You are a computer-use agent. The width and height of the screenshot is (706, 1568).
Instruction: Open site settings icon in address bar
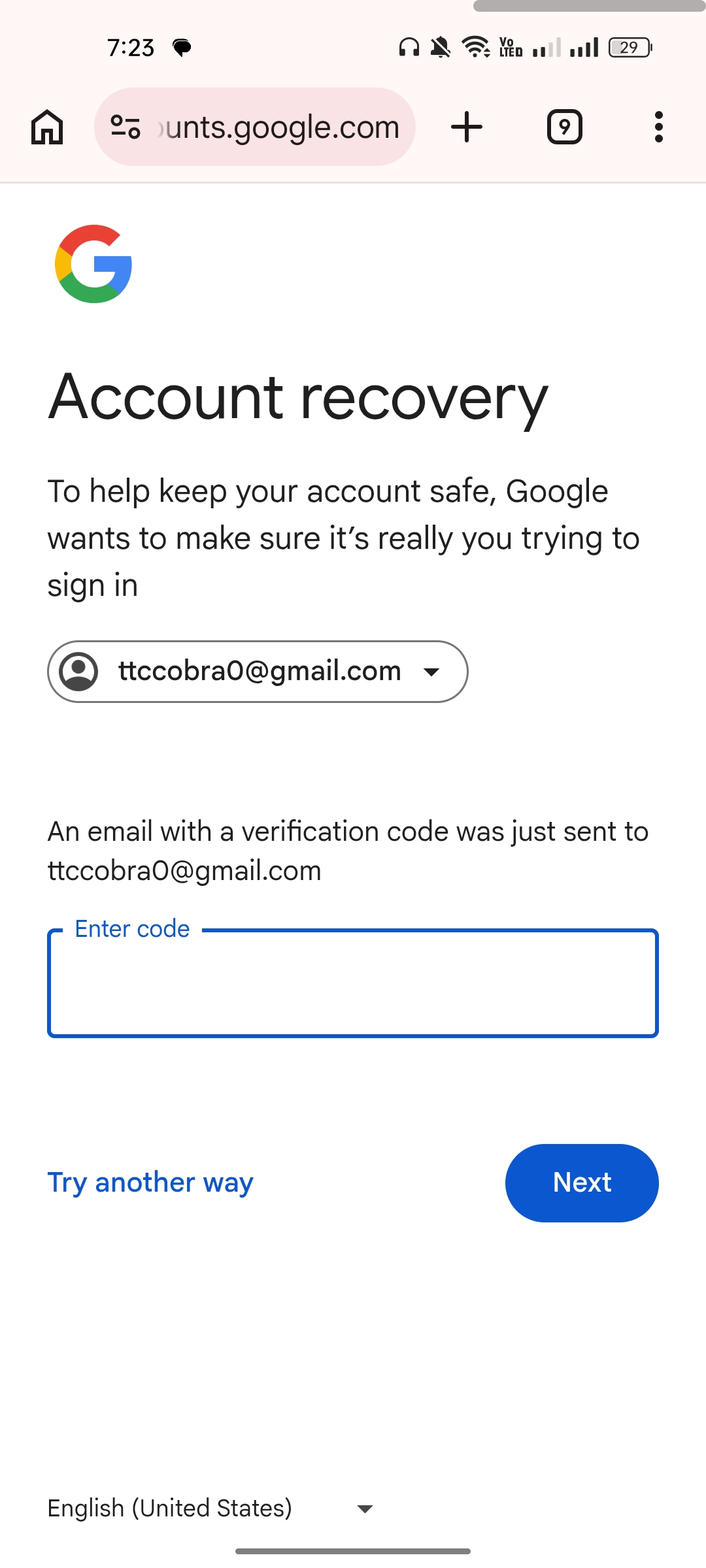126,127
